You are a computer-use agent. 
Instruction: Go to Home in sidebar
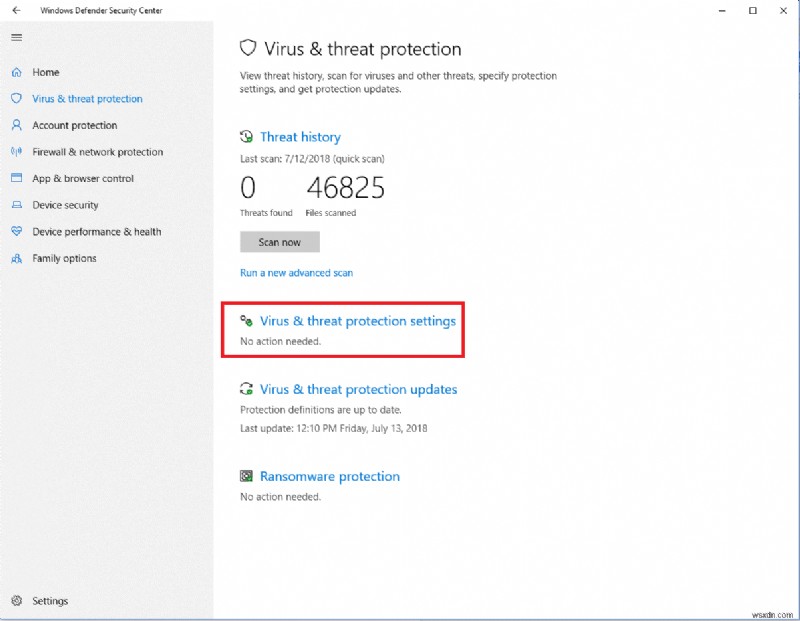tap(46, 72)
